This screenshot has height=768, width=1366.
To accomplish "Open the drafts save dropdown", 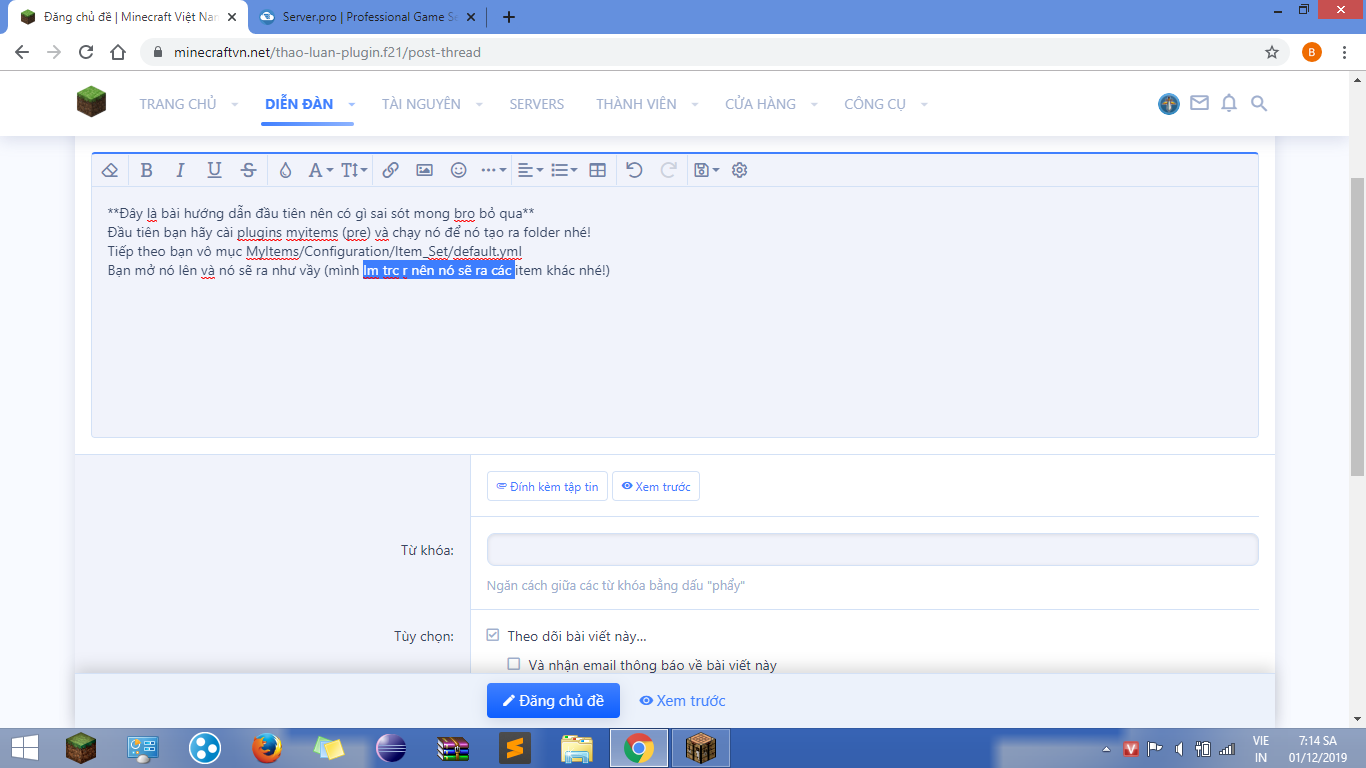I will click(706, 170).
